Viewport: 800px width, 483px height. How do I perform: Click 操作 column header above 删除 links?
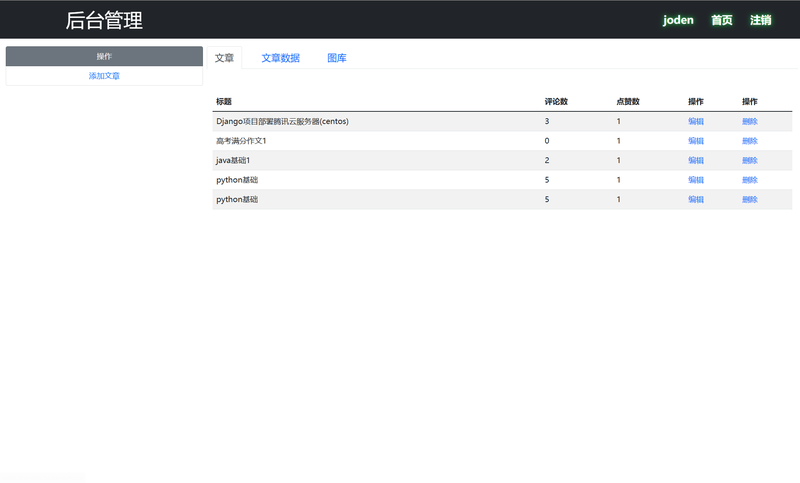pos(749,101)
